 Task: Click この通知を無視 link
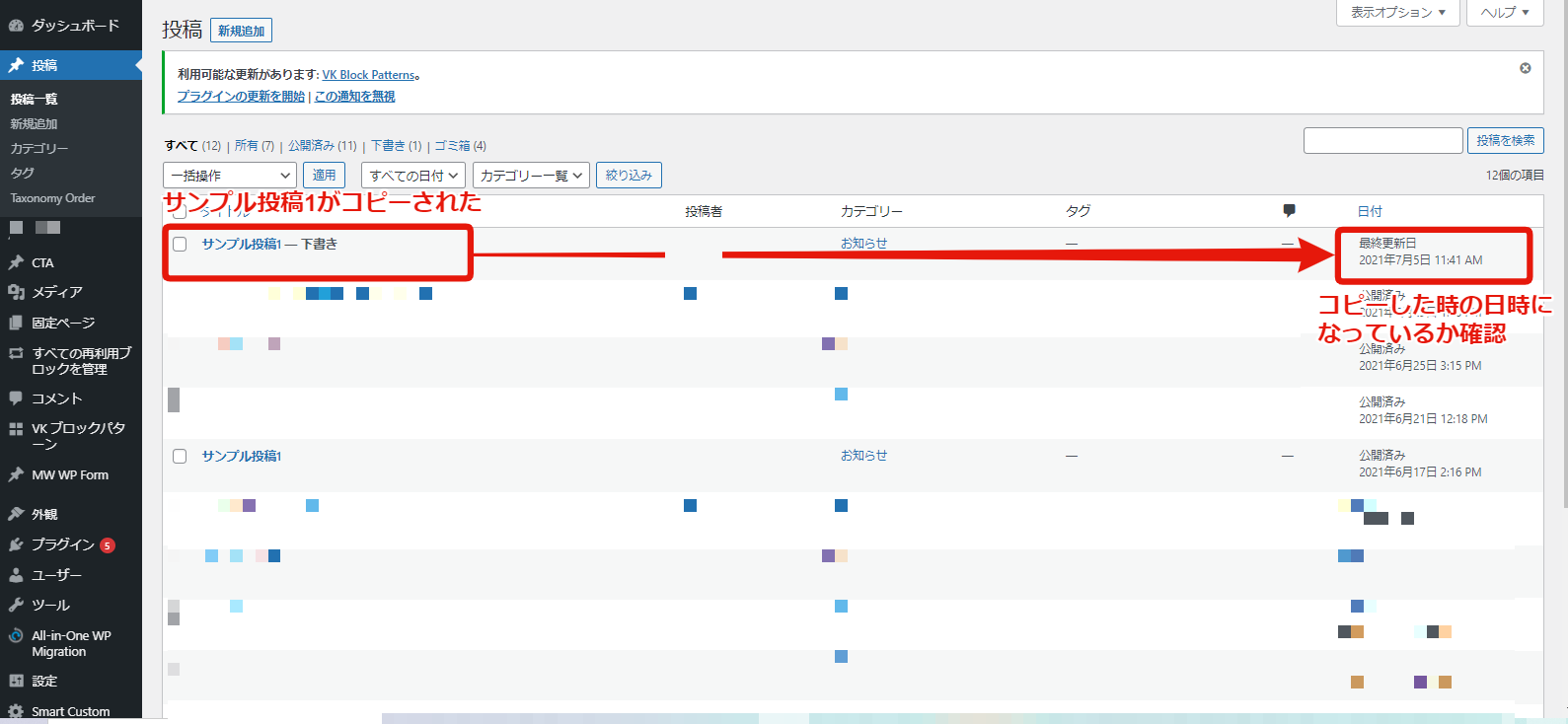[355, 96]
